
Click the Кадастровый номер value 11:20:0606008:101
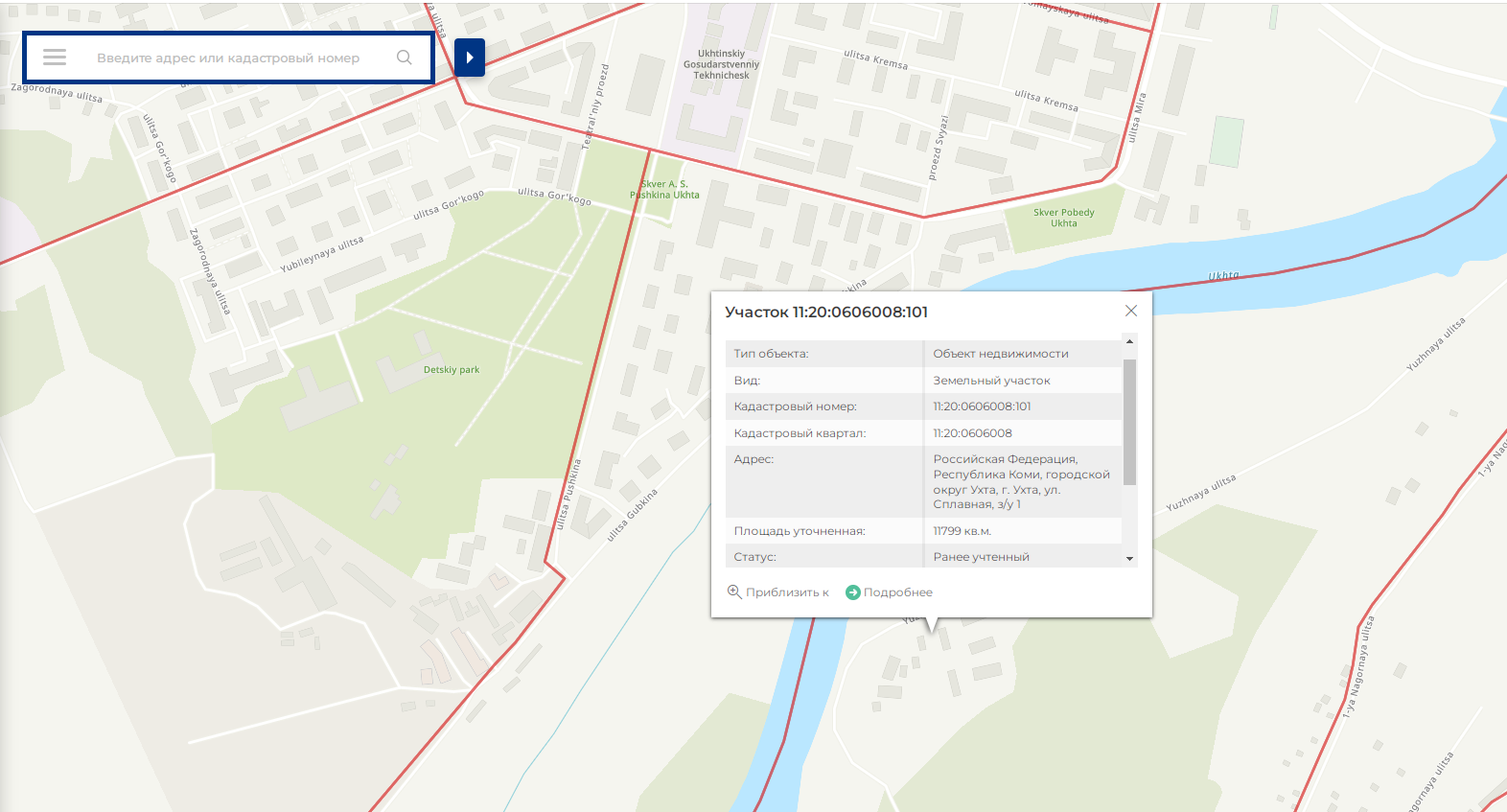pos(982,406)
